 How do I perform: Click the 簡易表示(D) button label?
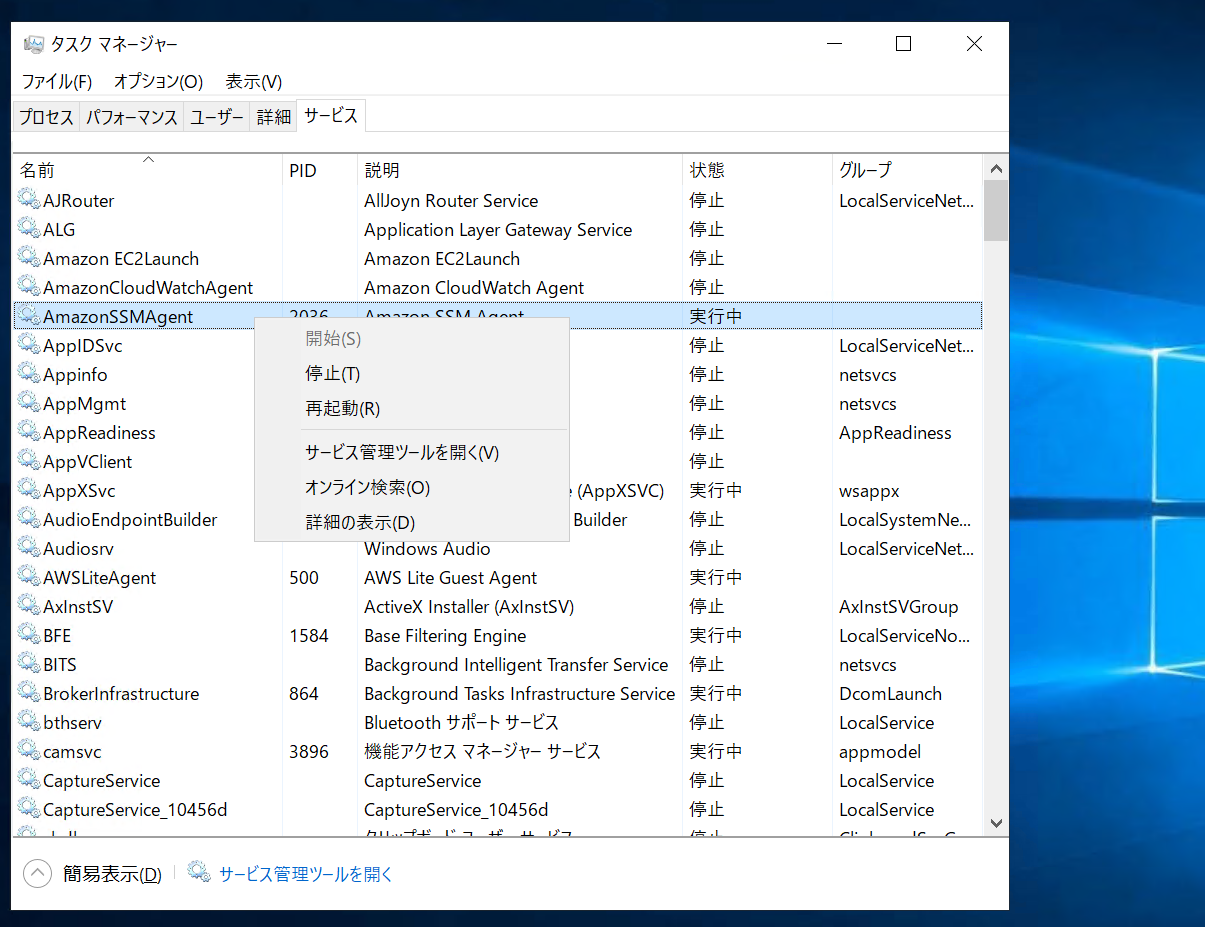click(x=112, y=874)
